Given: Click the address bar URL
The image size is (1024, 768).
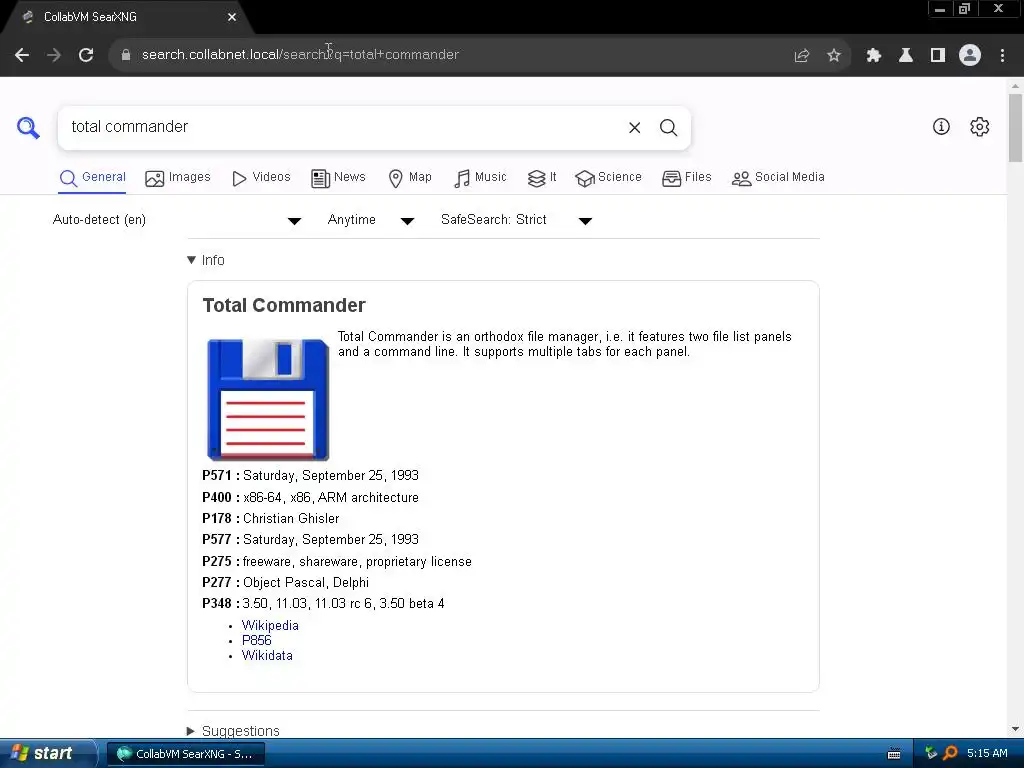Looking at the screenshot, I should (300, 55).
